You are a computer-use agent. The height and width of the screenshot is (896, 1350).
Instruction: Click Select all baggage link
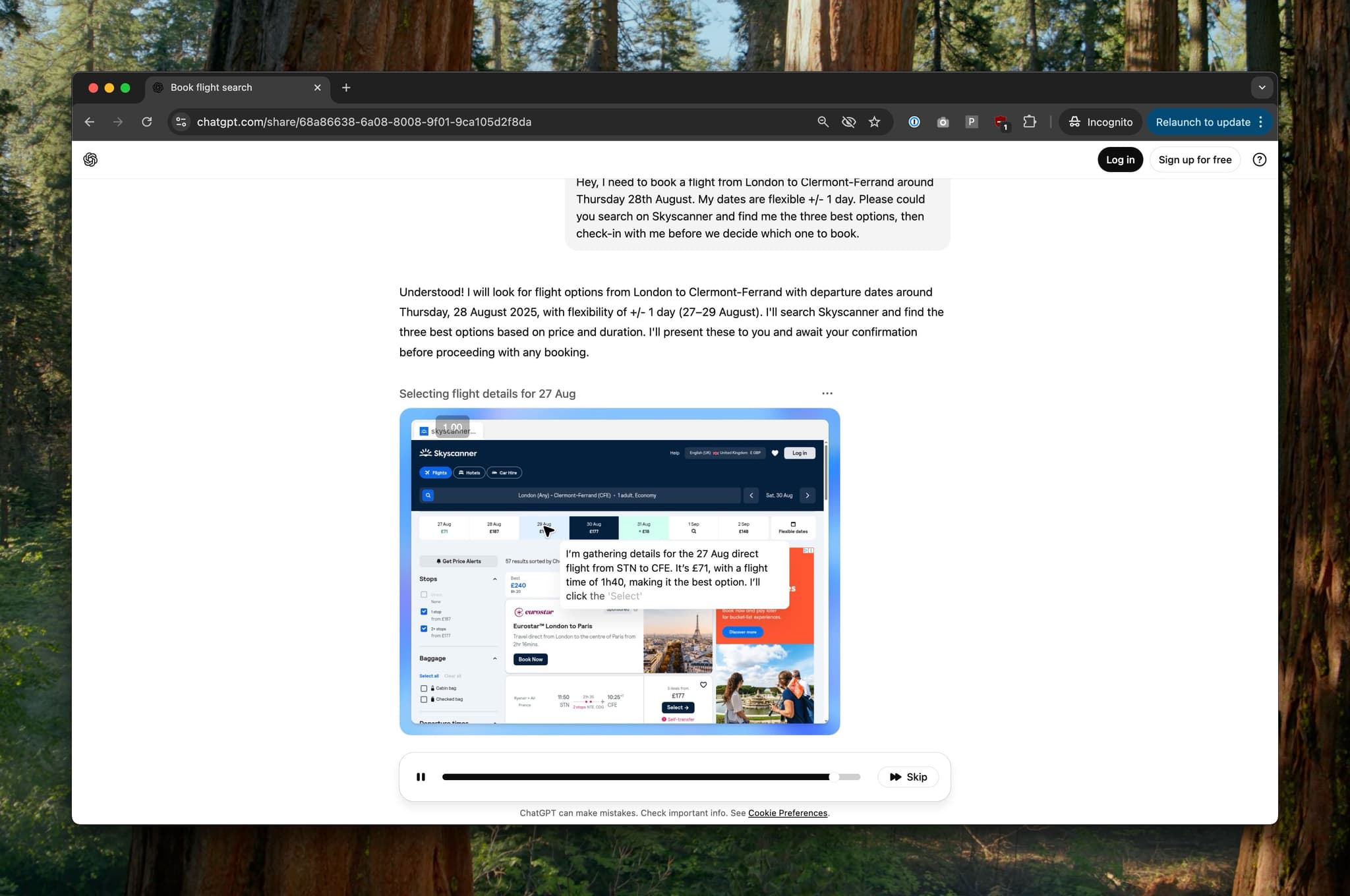(x=429, y=676)
